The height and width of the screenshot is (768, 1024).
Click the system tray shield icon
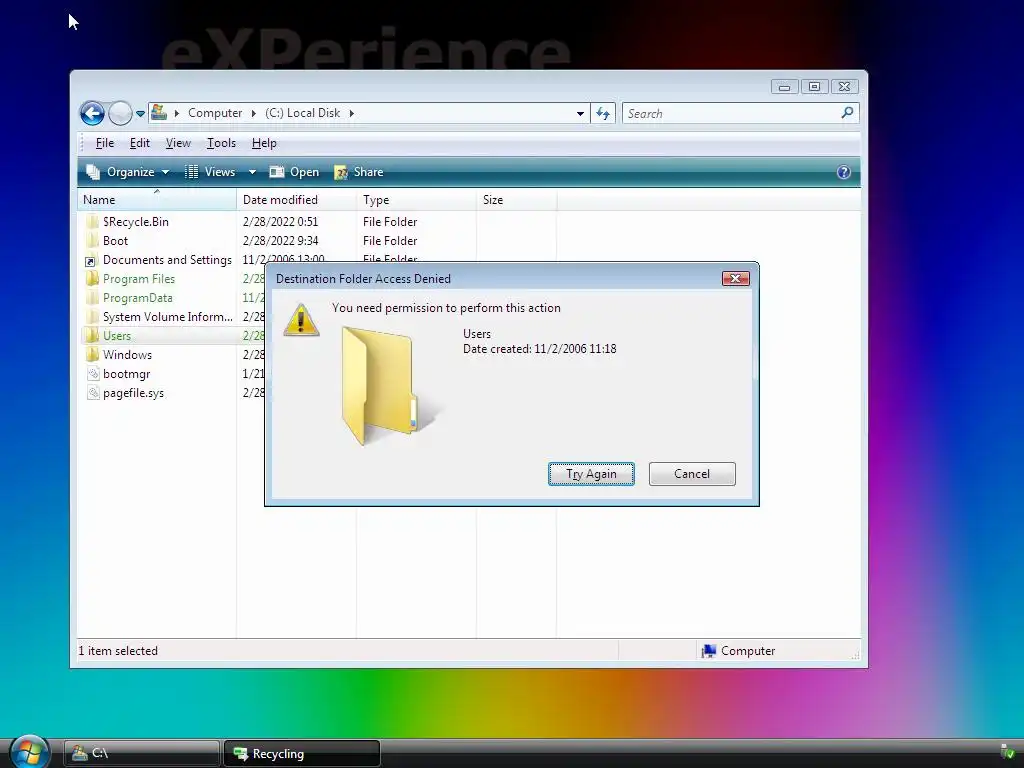(x=1007, y=752)
